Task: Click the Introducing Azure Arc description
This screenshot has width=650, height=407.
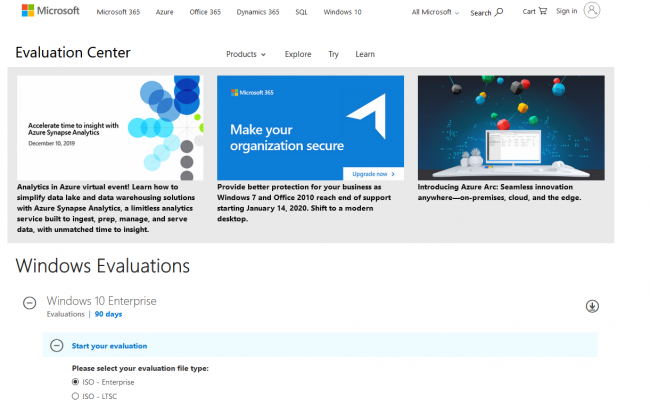Action: click(x=499, y=192)
